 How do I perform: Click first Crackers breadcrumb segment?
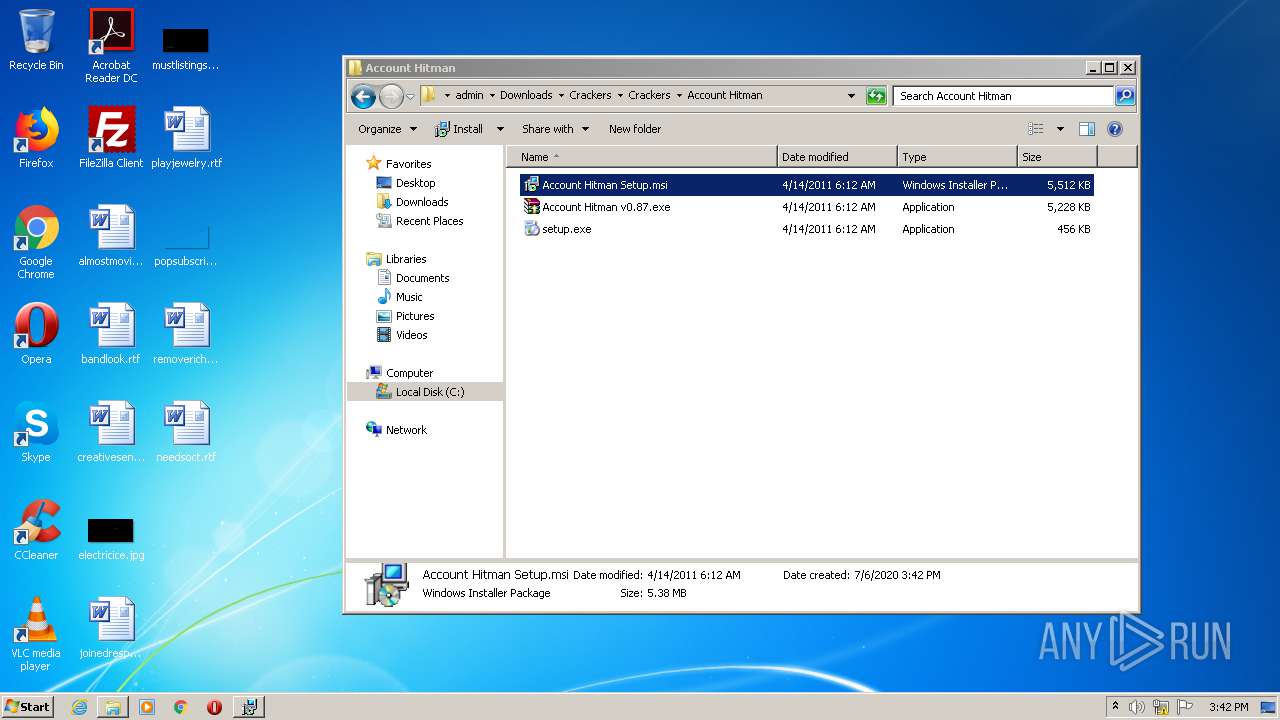click(590, 96)
